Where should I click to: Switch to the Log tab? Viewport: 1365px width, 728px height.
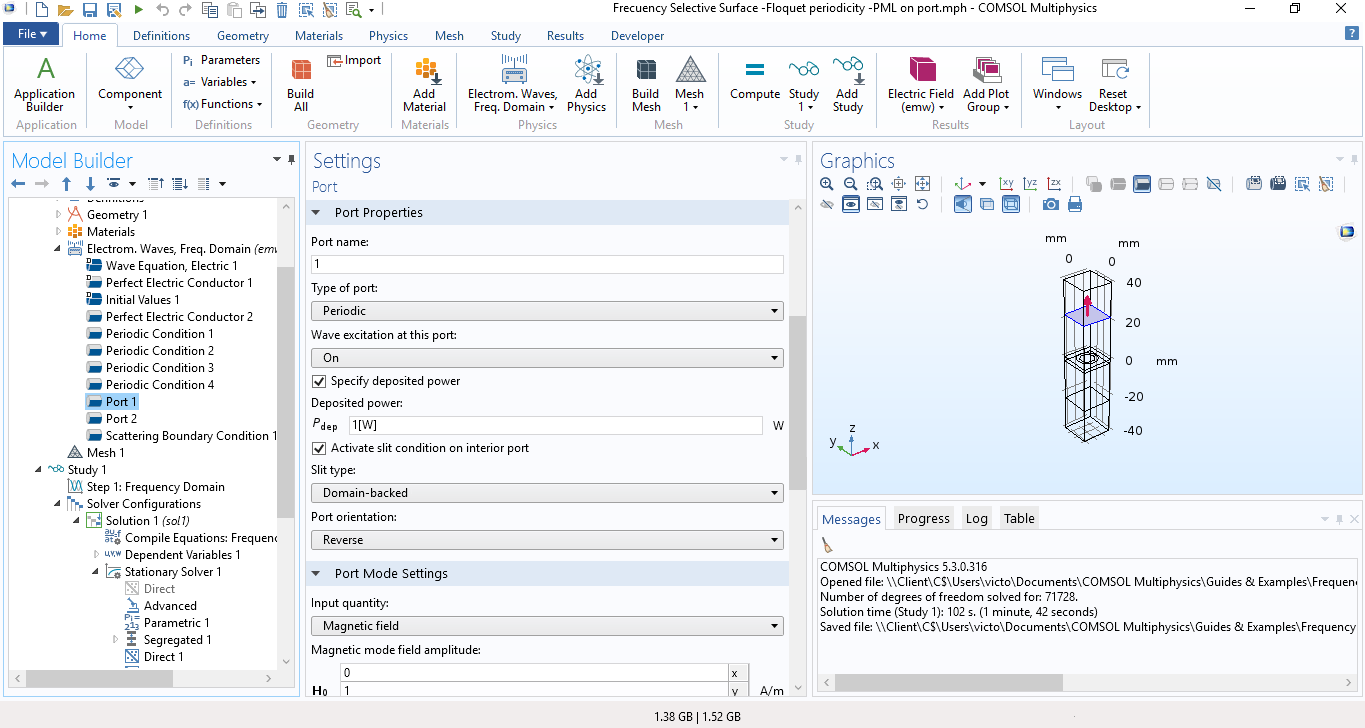point(976,518)
